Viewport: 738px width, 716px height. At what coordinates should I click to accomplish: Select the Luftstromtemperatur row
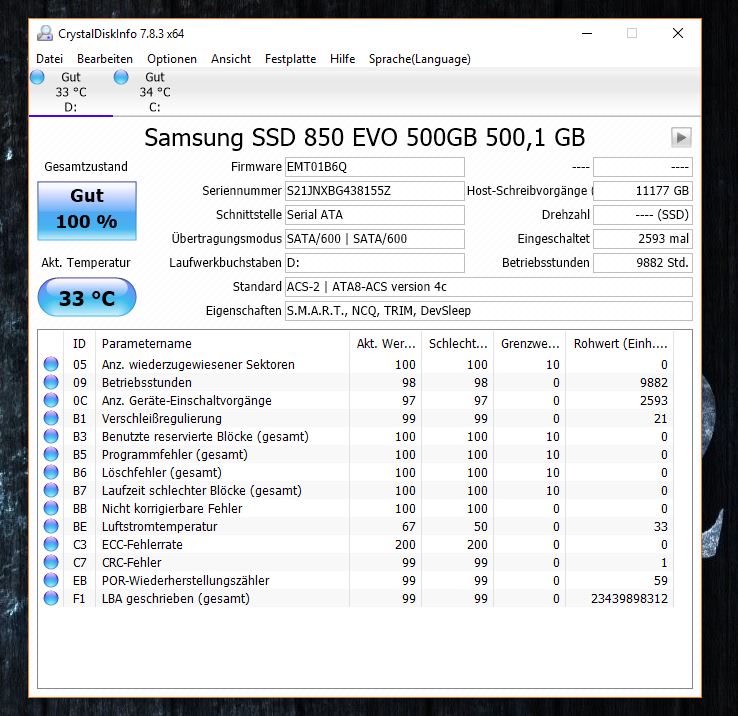tap(356, 526)
